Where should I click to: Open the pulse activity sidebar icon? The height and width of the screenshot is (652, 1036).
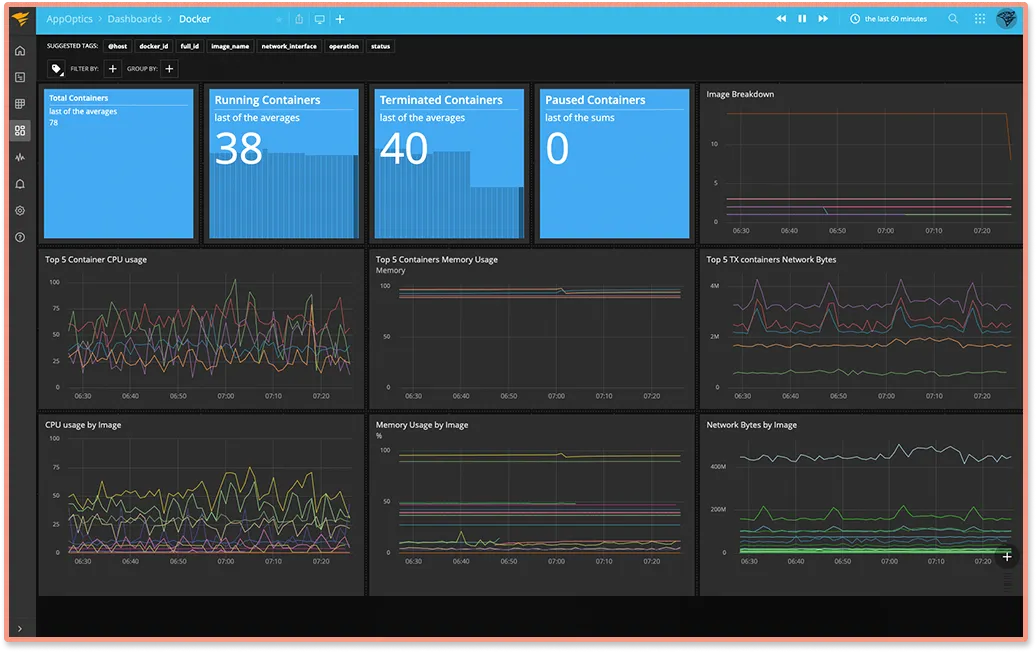point(20,157)
